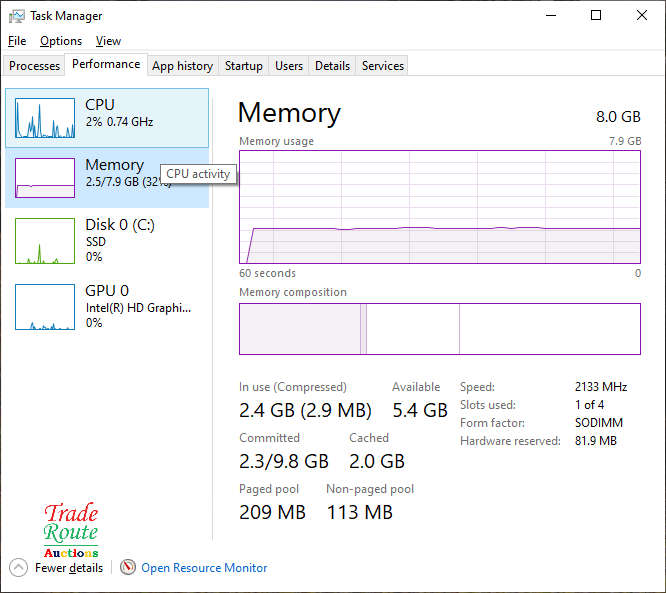This screenshot has width=666, height=593.
Task: Open the View menu
Action: pos(108,41)
